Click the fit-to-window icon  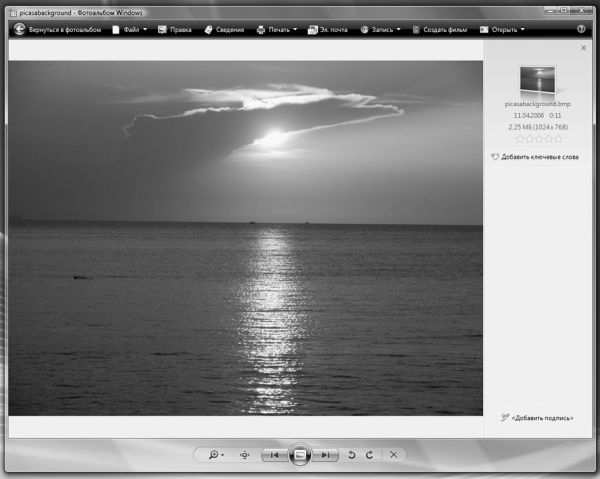point(244,455)
